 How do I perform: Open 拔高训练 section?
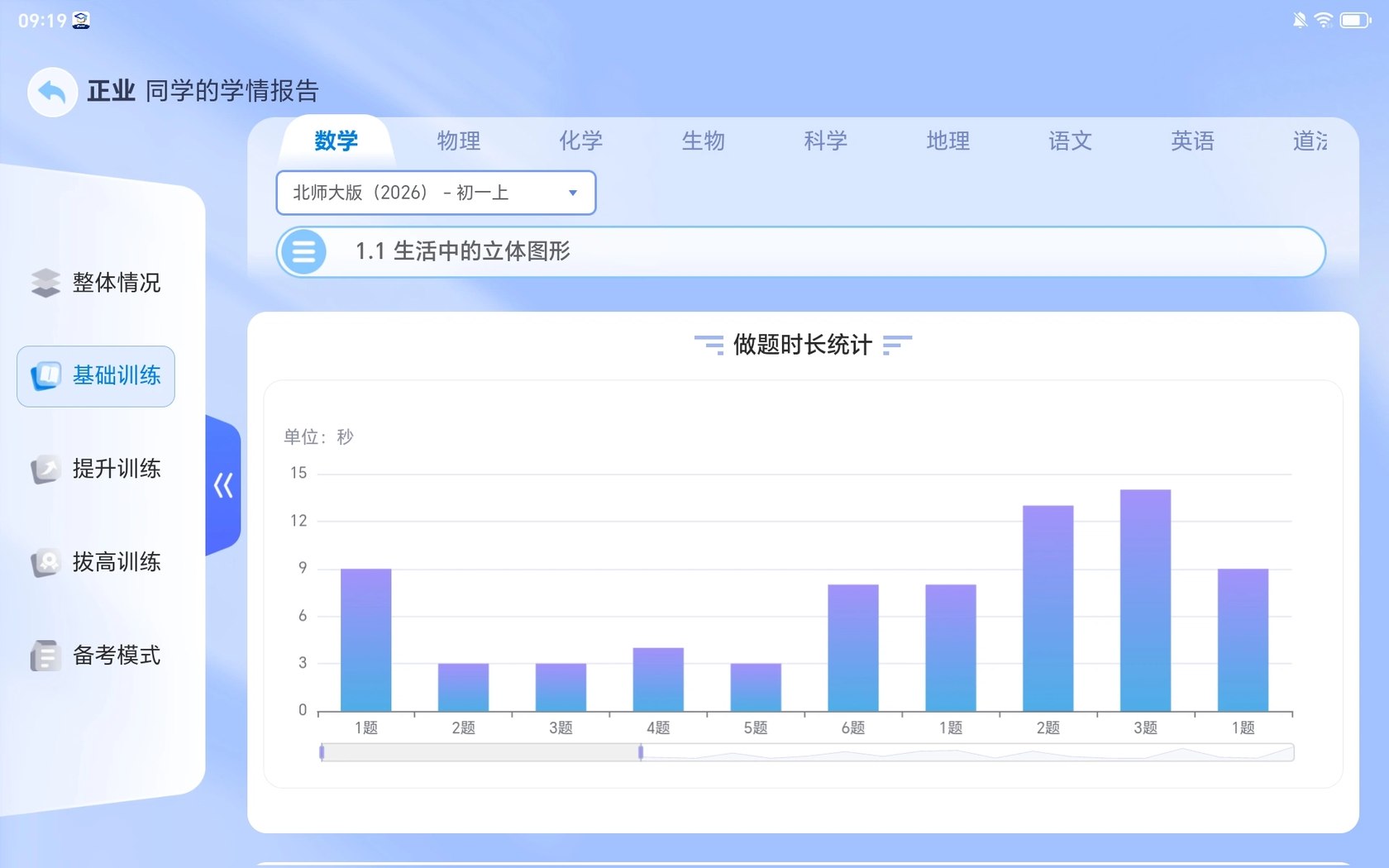[x=96, y=563]
